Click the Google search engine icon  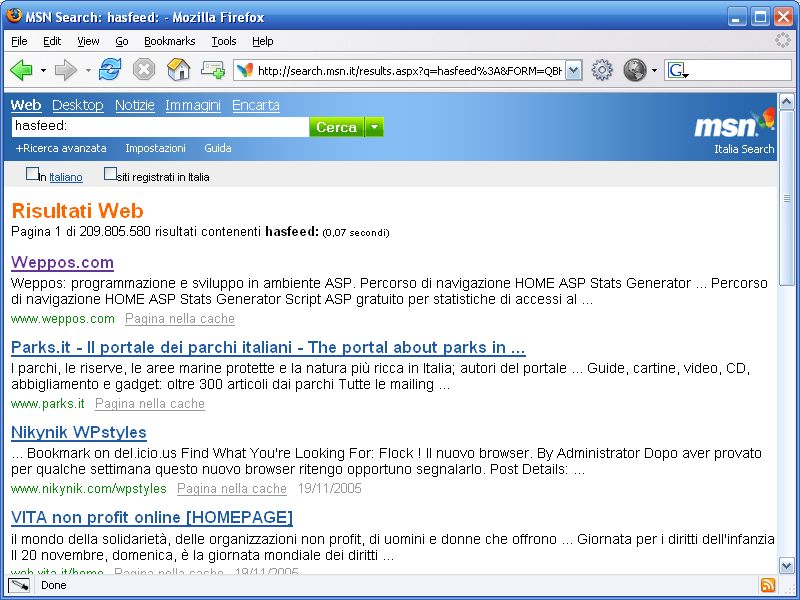pos(678,70)
